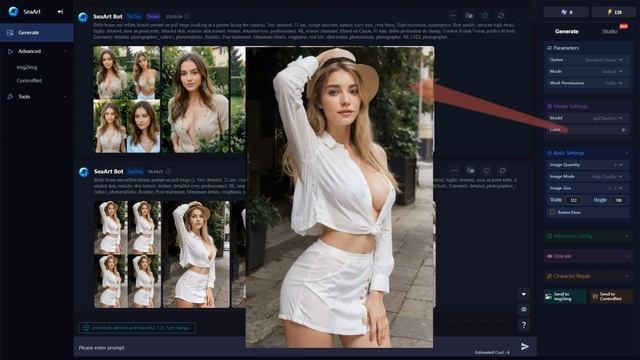Click the info icon beside second generation timestamp
This screenshot has height=360, width=640.
point(168,172)
